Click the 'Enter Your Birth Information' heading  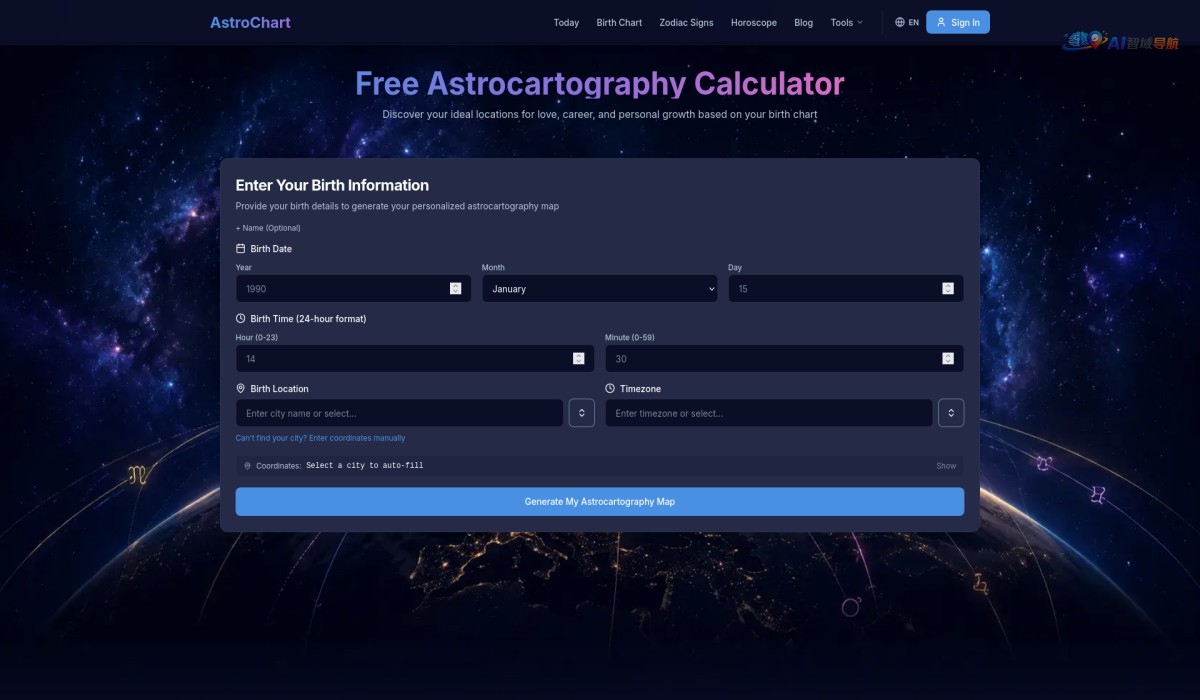pyautogui.click(x=332, y=185)
